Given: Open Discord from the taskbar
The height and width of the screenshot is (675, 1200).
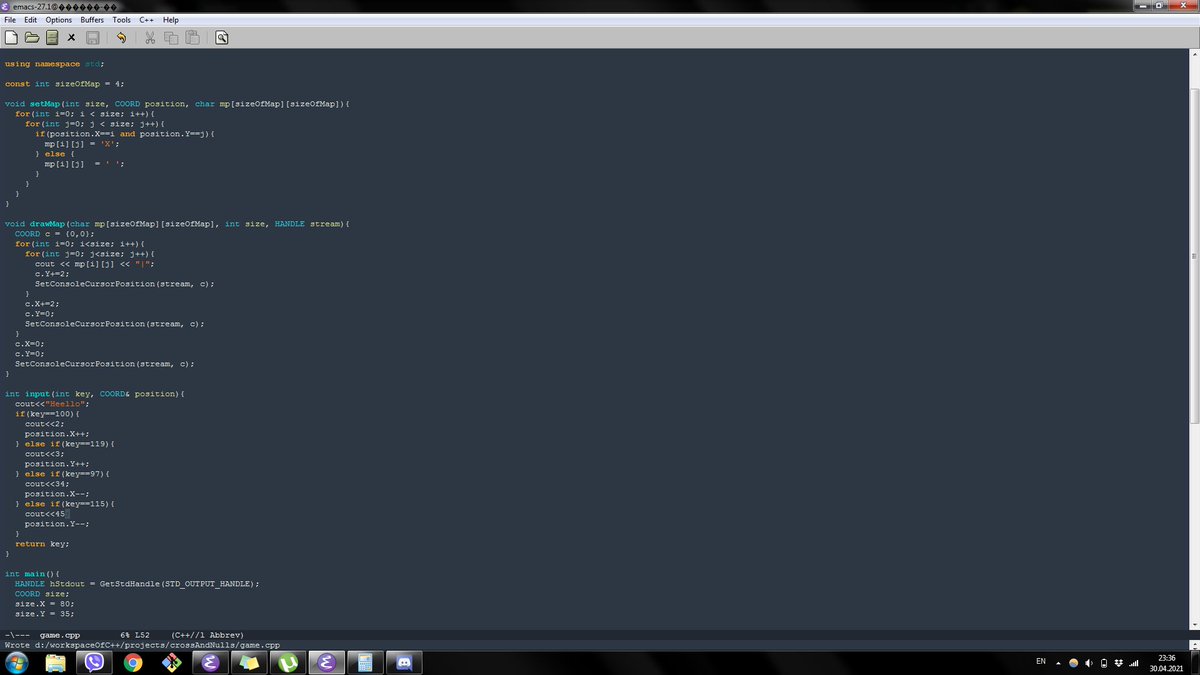Looking at the screenshot, I should click(x=403, y=663).
